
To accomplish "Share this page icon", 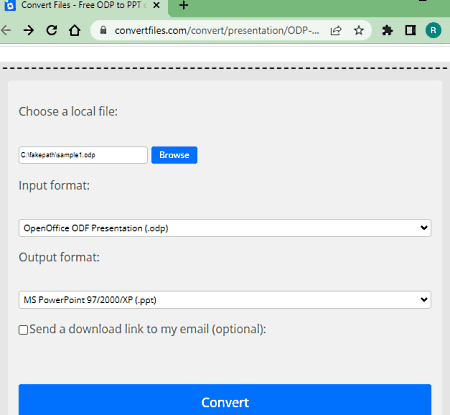I will [336, 31].
